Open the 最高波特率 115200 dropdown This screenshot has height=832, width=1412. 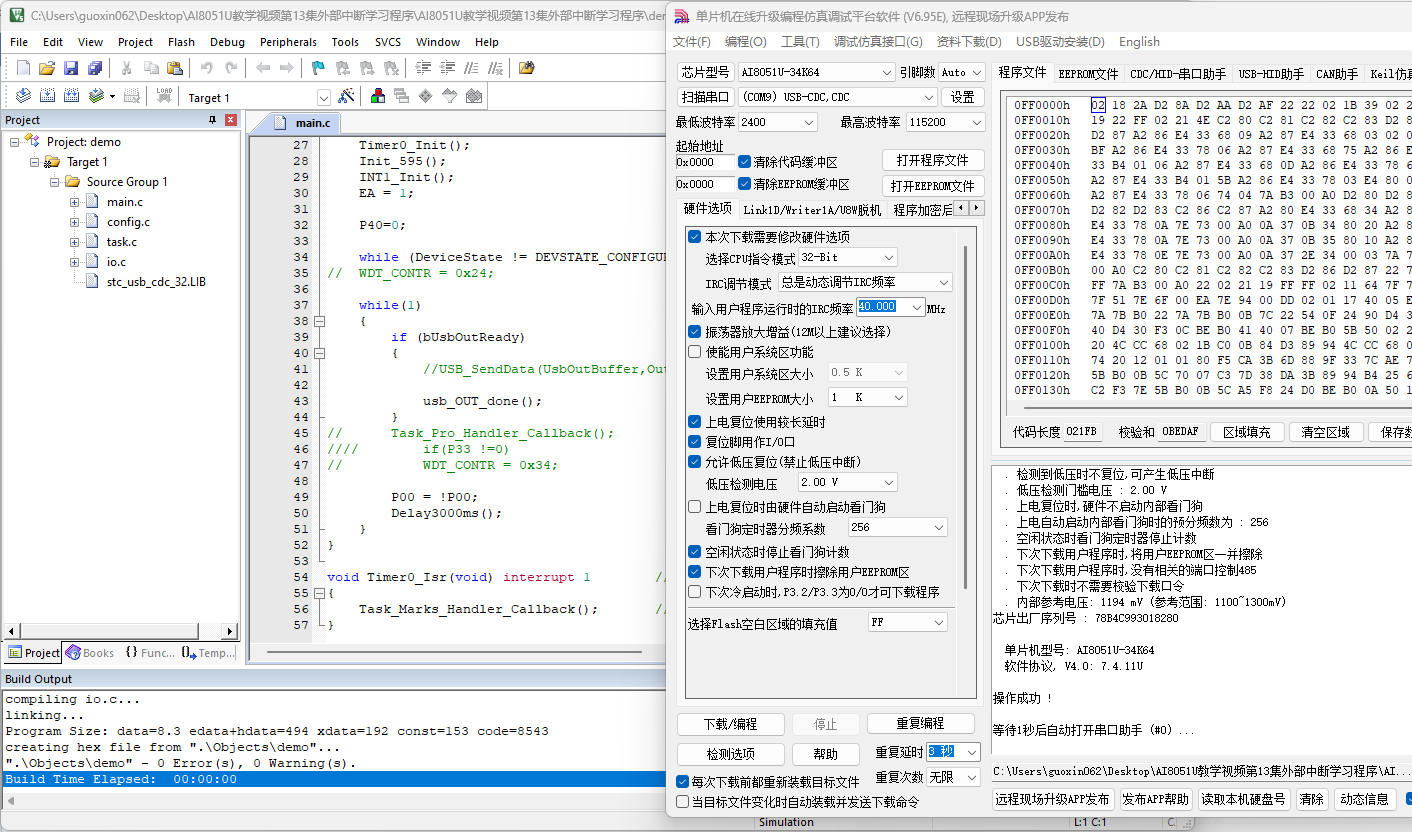tap(945, 122)
